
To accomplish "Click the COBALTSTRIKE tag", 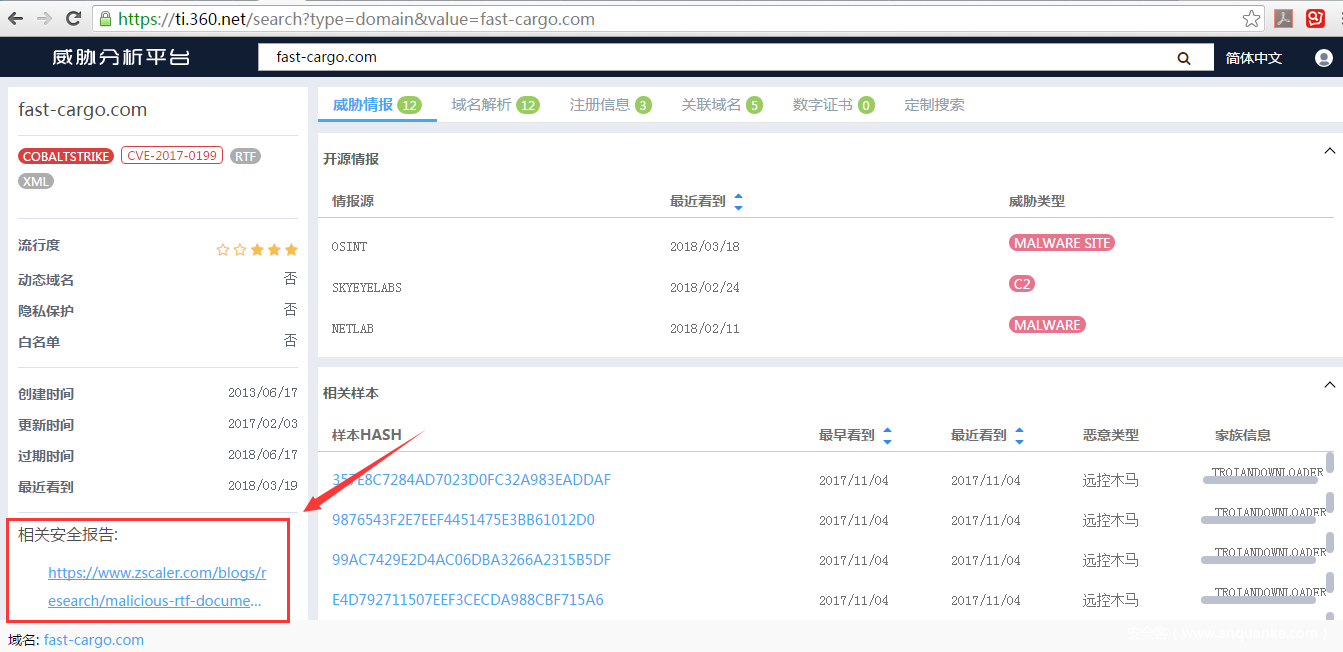I will [66, 156].
